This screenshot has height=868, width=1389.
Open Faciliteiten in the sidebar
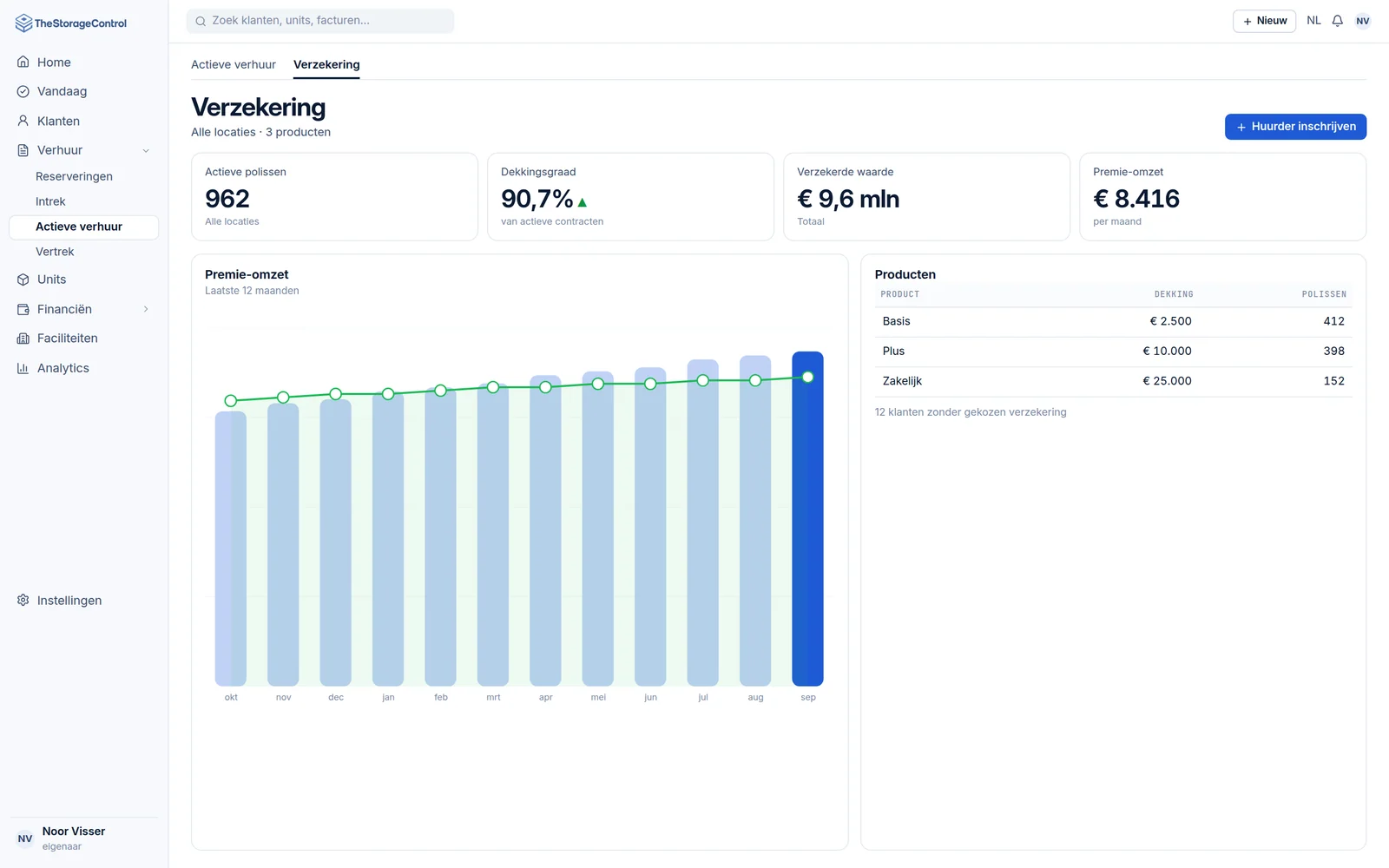tap(83, 339)
